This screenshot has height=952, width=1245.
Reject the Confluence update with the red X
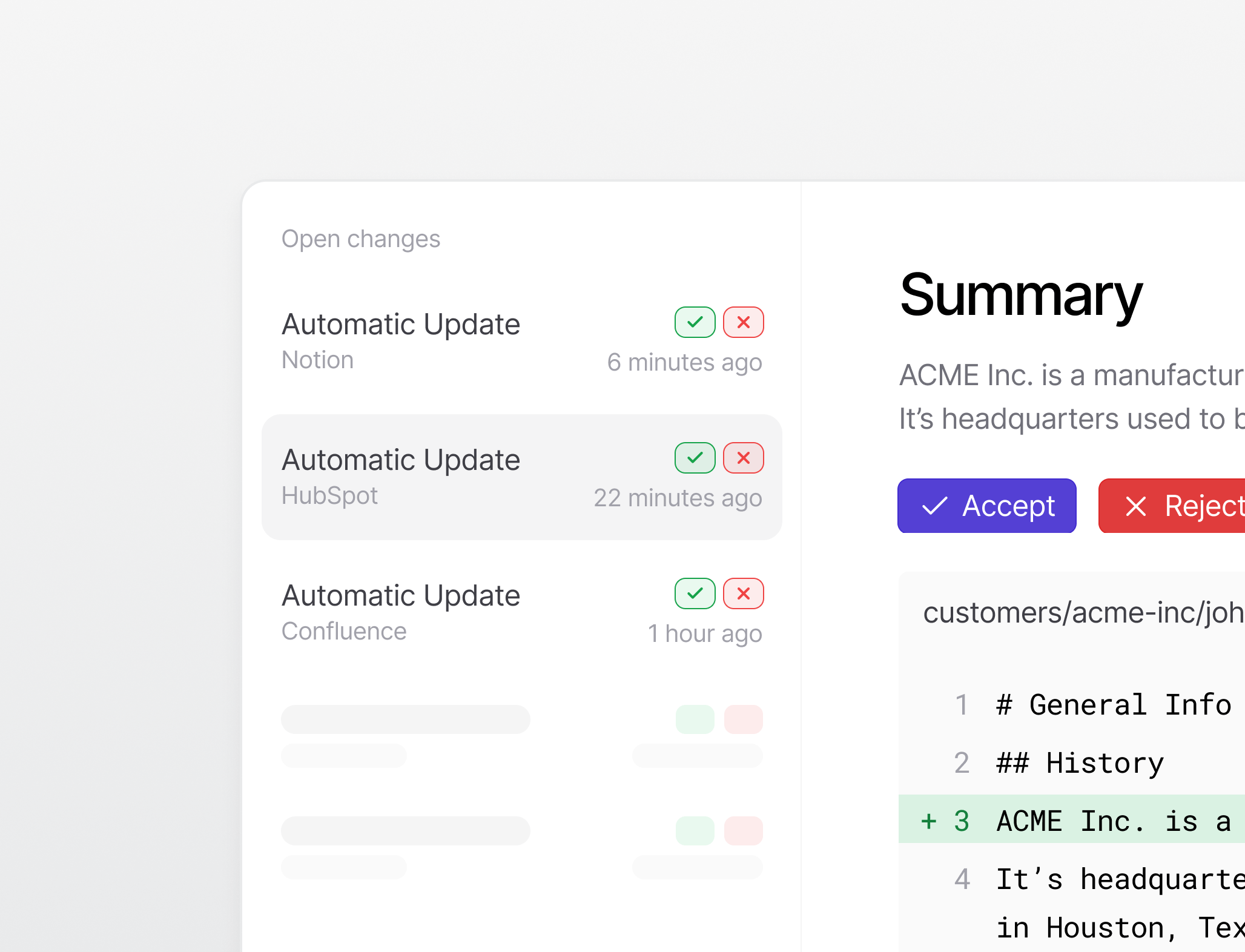pyautogui.click(x=744, y=593)
